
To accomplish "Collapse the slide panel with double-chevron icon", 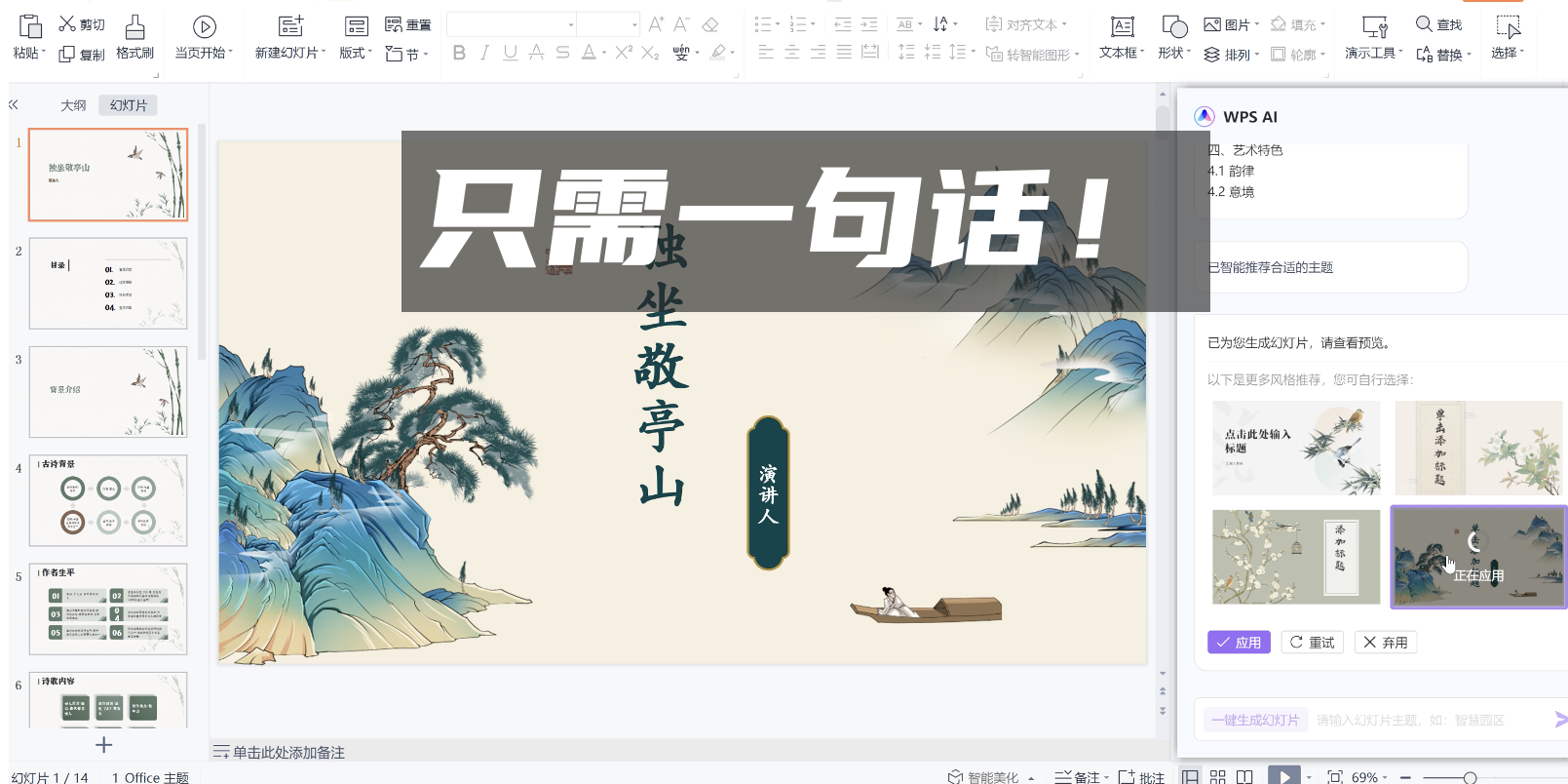I will [x=14, y=104].
